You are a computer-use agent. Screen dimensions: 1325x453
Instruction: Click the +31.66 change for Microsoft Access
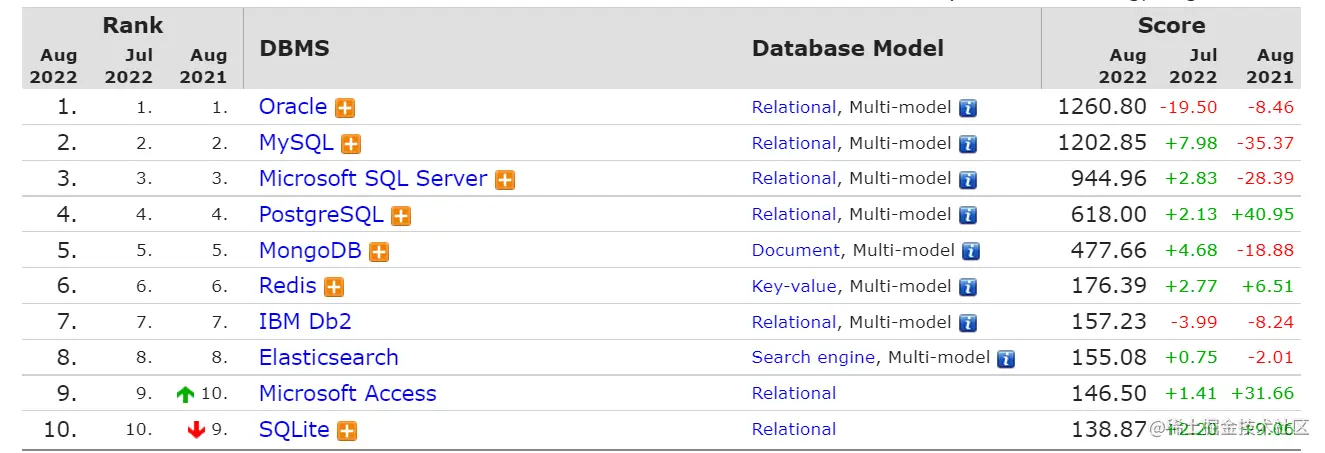pyautogui.click(x=1262, y=393)
